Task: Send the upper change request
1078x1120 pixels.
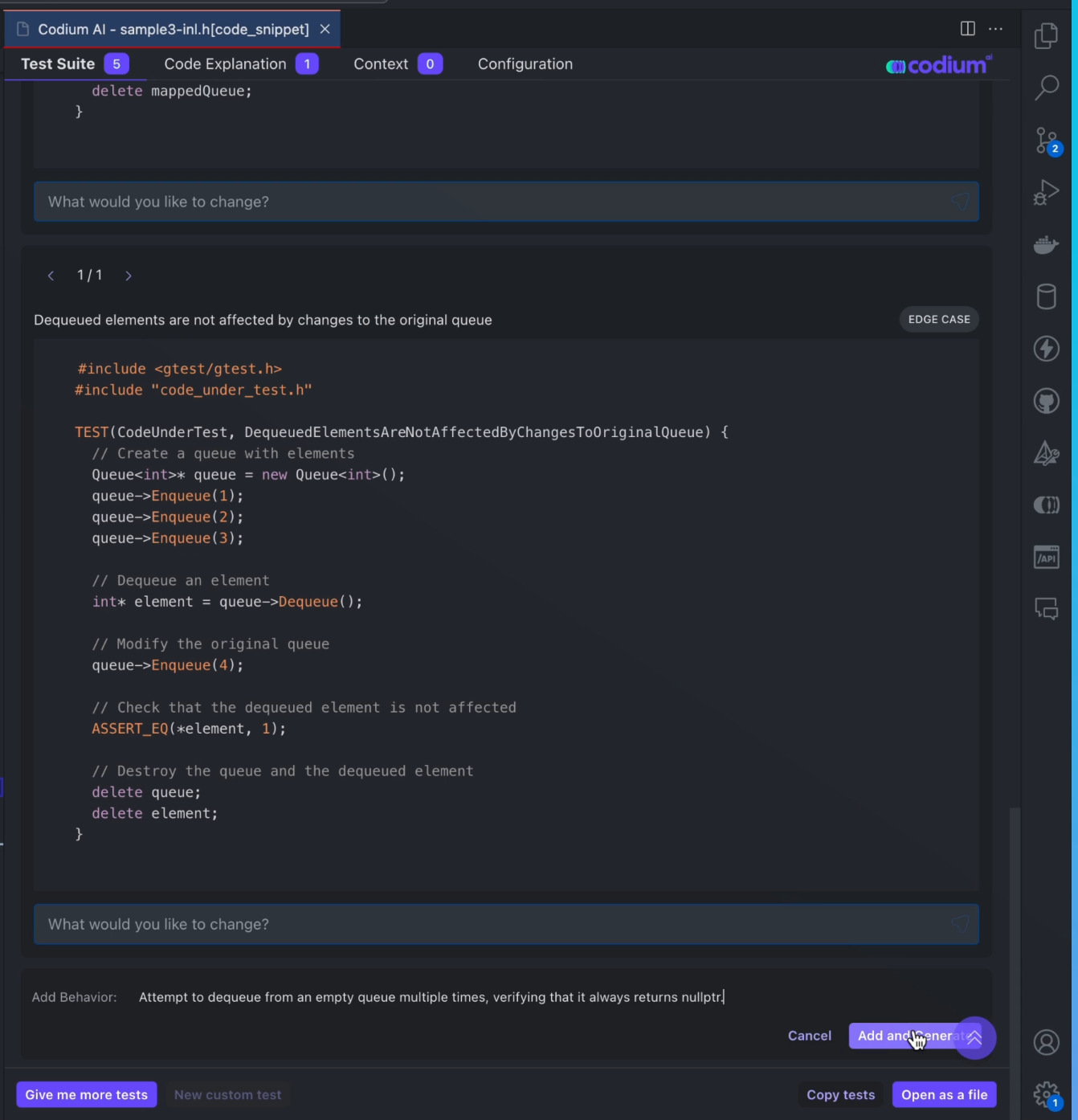Action: (961, 202)
